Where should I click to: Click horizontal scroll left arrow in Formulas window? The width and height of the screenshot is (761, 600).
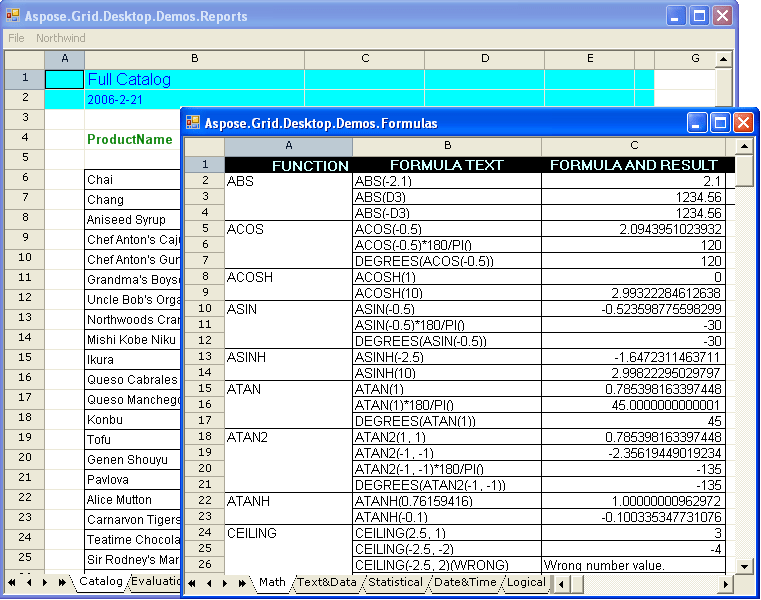point(562,583)
